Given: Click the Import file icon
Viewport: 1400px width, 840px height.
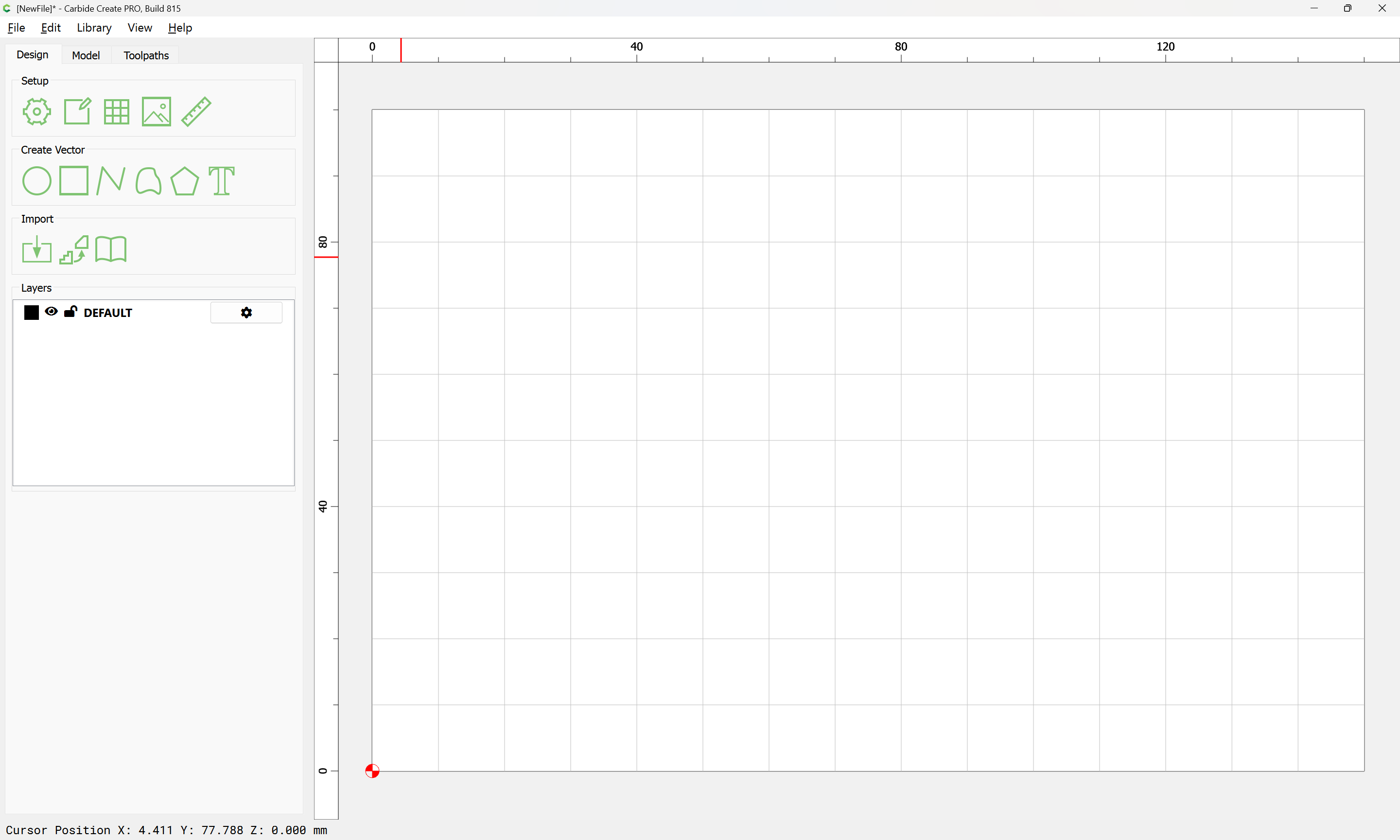Looking at the screenshot, I should (x=37, y=249).
